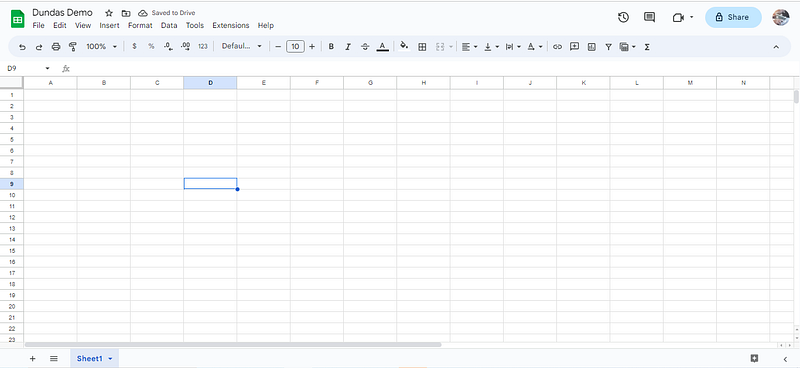Click the Share button

click(733, 17)
